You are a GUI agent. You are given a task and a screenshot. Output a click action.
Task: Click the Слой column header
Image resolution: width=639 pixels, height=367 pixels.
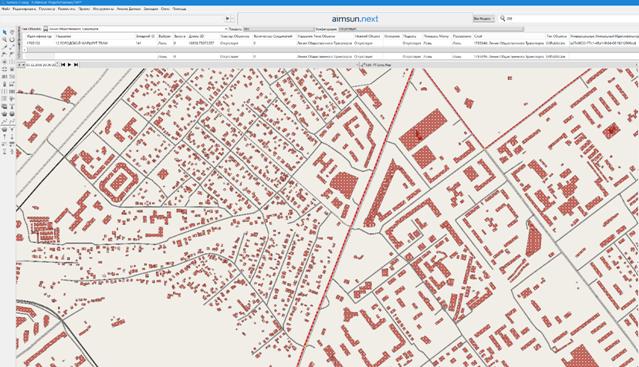[478, 36]
